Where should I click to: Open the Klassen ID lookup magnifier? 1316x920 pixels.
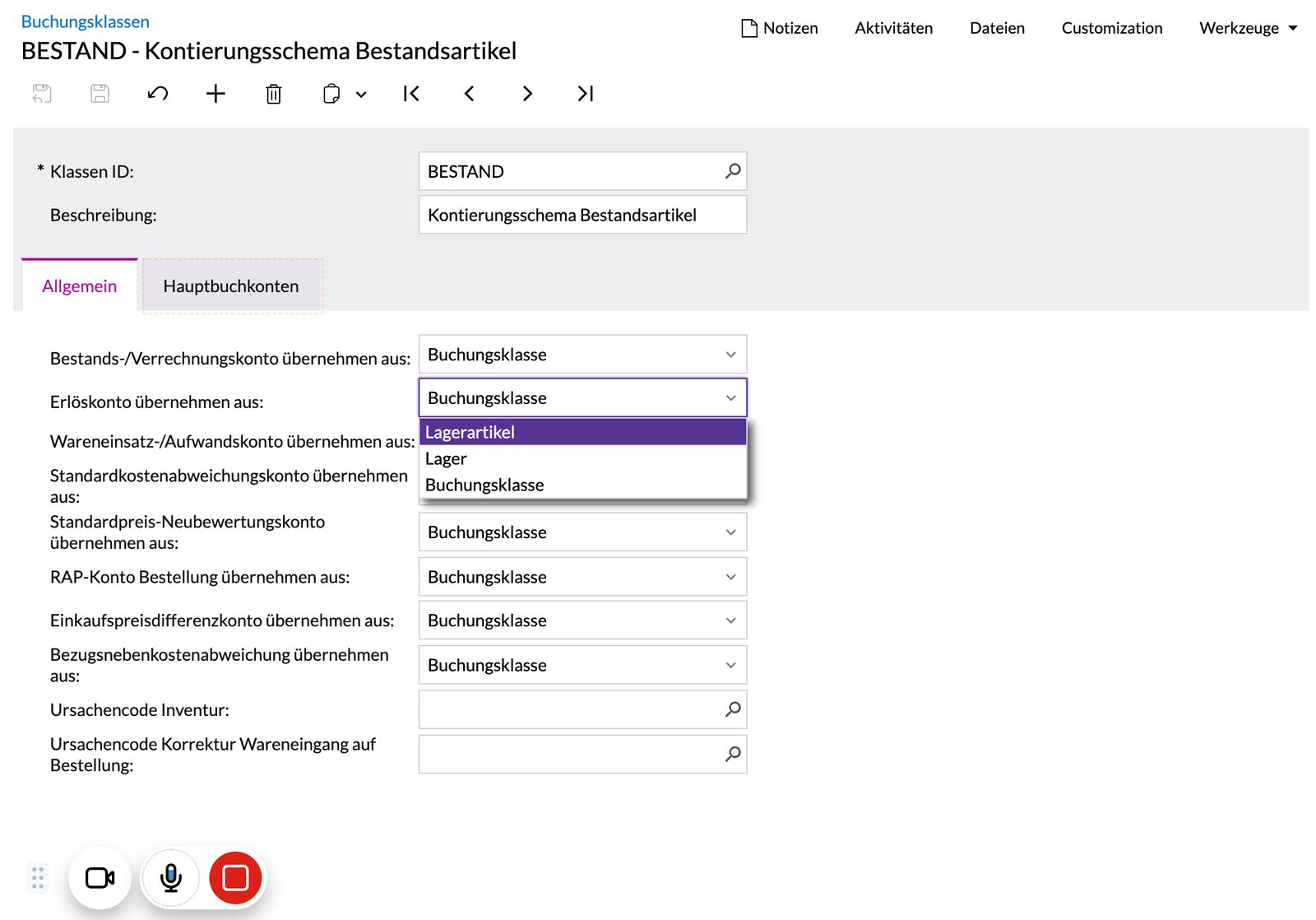click(x=733, y=171)
